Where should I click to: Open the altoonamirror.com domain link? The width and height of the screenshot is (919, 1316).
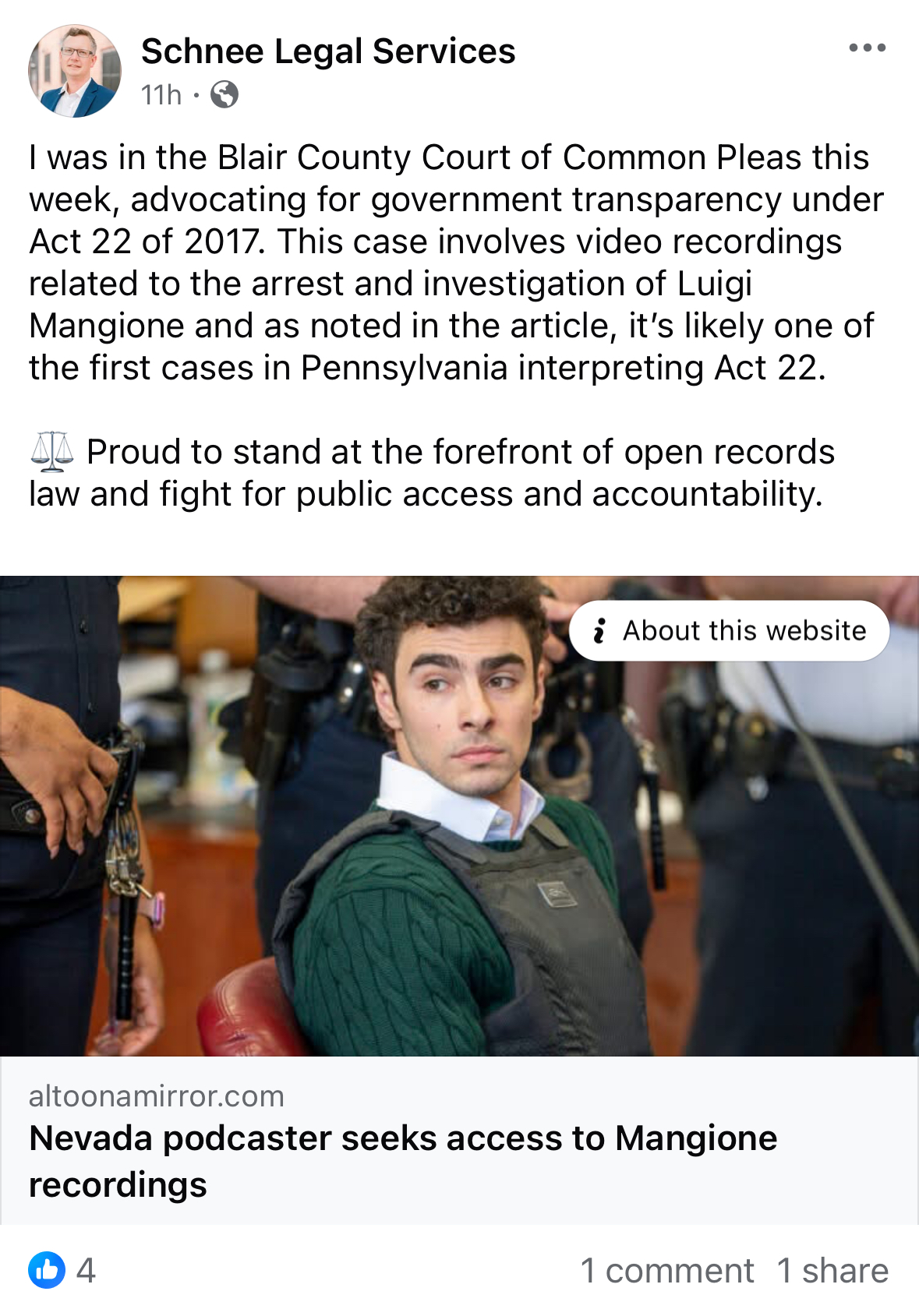tap(157, 1096)
